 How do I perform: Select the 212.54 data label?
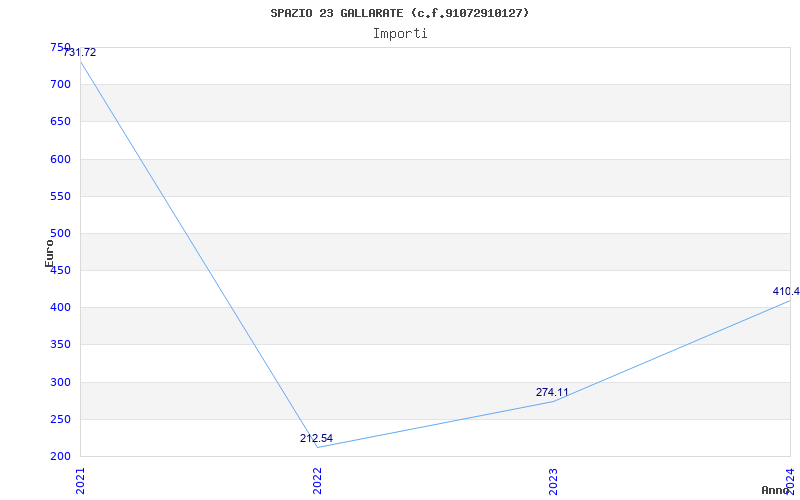tap(316, 438)
